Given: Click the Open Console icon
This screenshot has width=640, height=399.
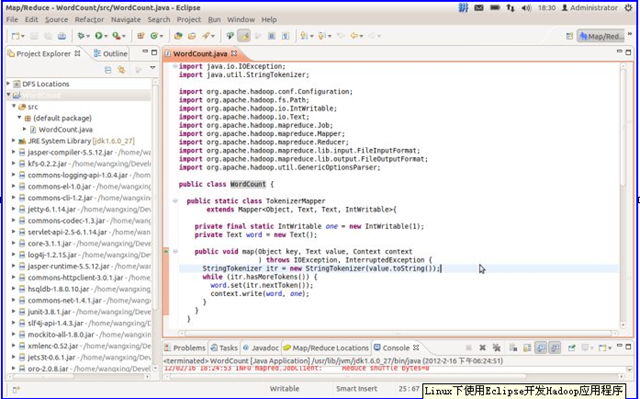Looking at the screenshot, I should point(603,348).
